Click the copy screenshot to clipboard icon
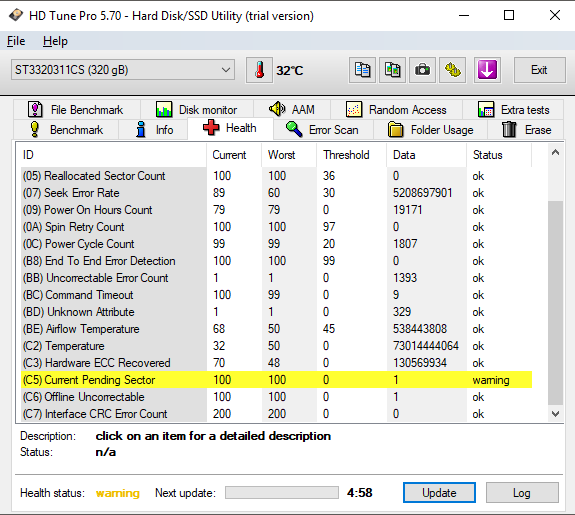 (x=392, y=70)
